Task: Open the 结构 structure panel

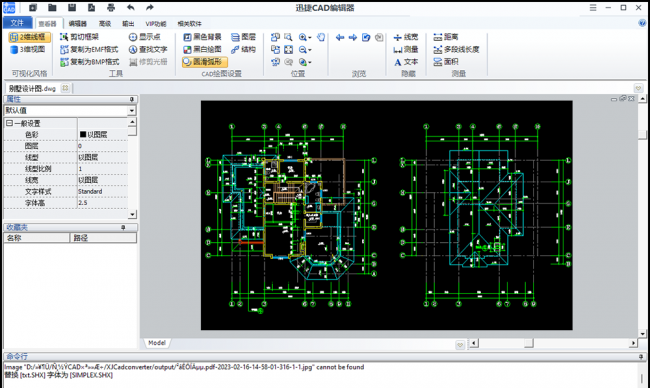Action: (x=243, y=49)
